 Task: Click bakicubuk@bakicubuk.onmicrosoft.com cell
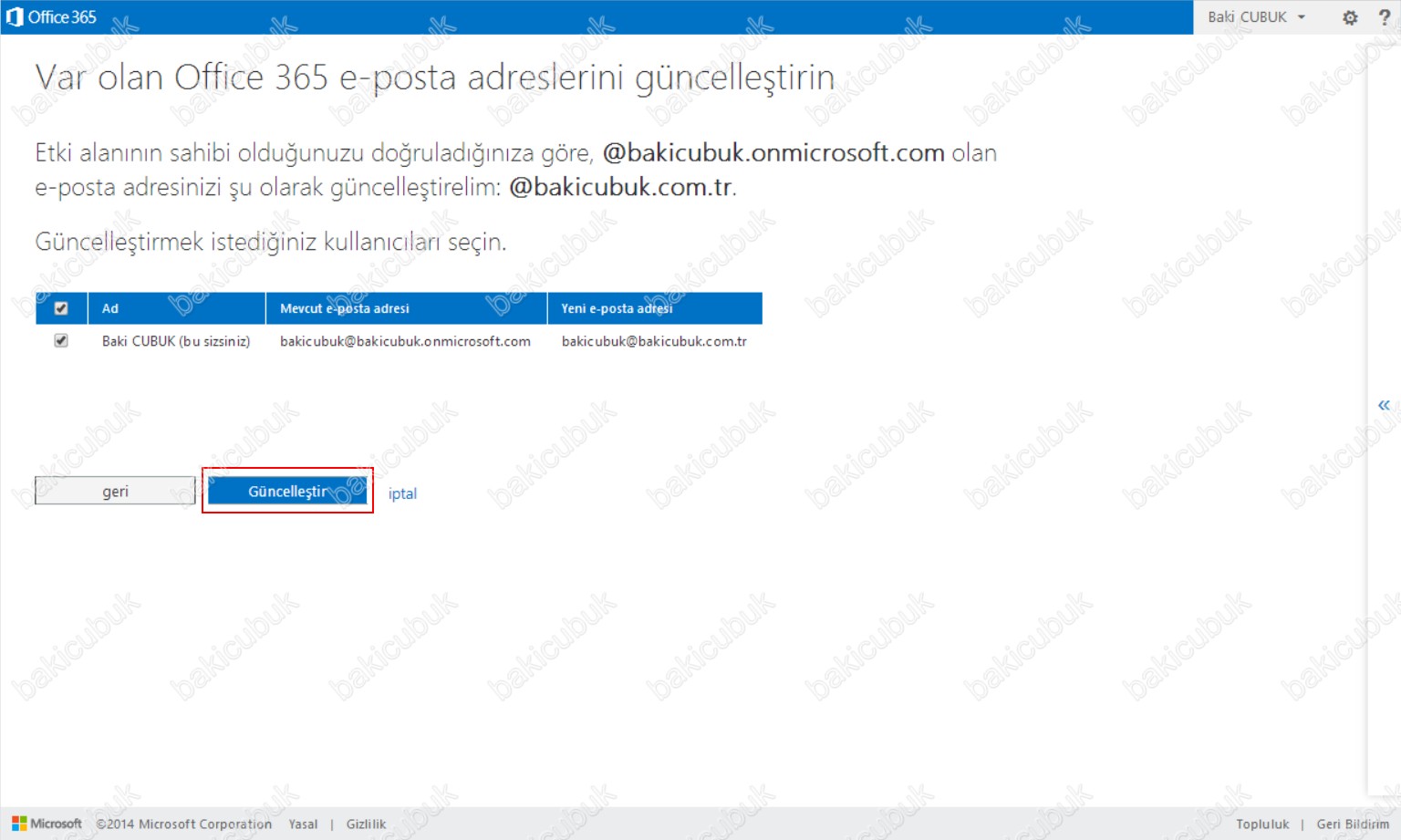(x=405, y=341)
